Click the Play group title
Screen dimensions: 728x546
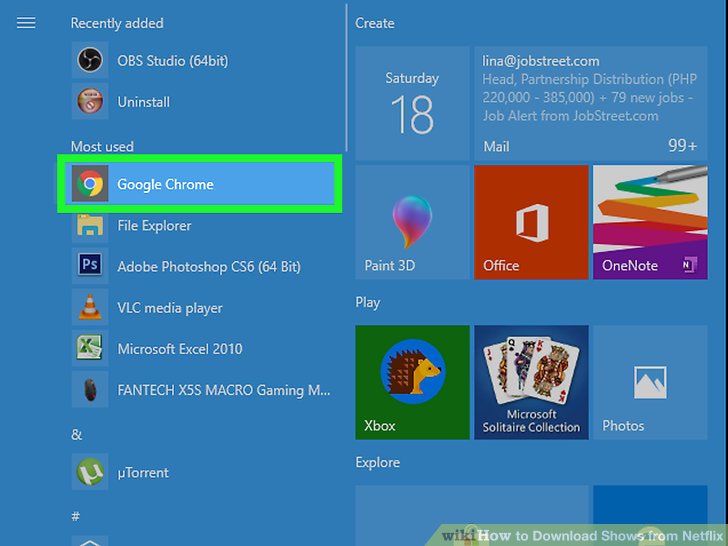[368, 303]
